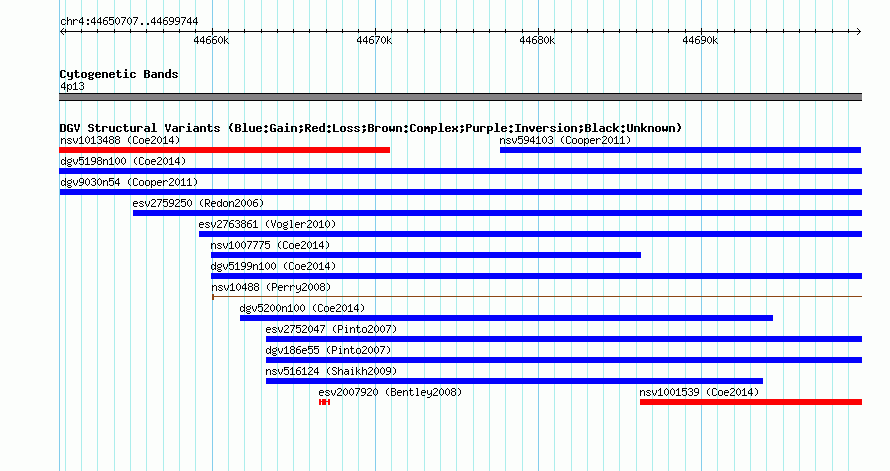Click the left arrowhead of the ruler
The image size is (890, 471).
coord(62,32)
